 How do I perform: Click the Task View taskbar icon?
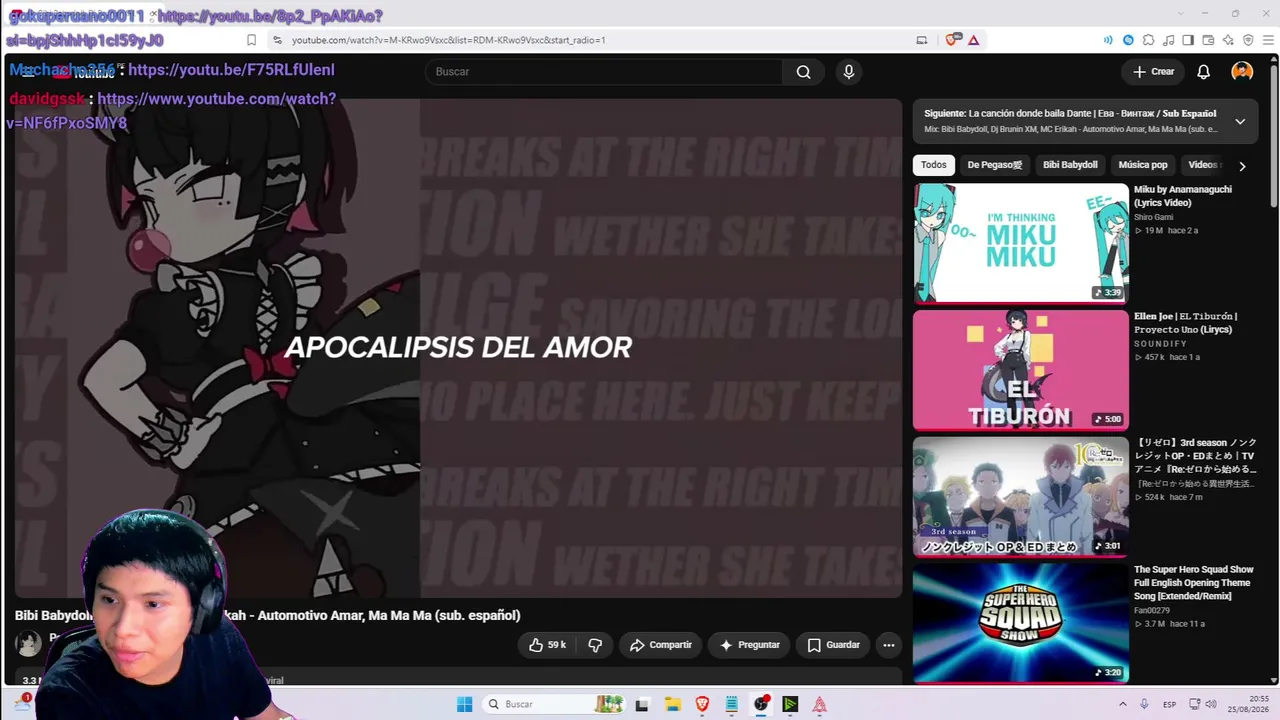click(x=642, y=704)
